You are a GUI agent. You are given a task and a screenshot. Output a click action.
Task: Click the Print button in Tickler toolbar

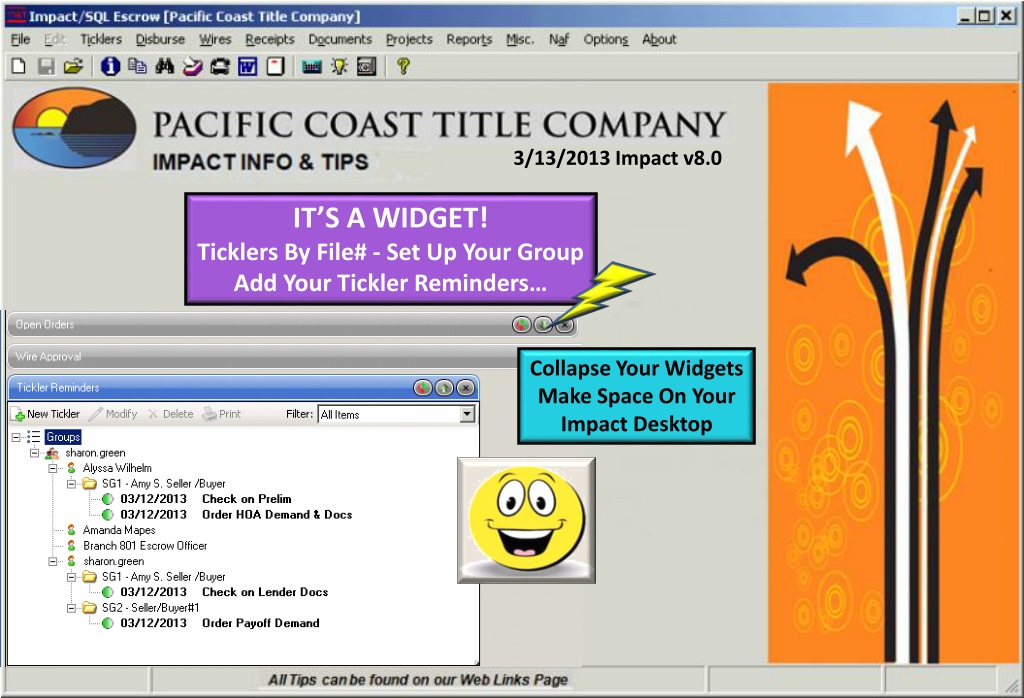[221, 414]
